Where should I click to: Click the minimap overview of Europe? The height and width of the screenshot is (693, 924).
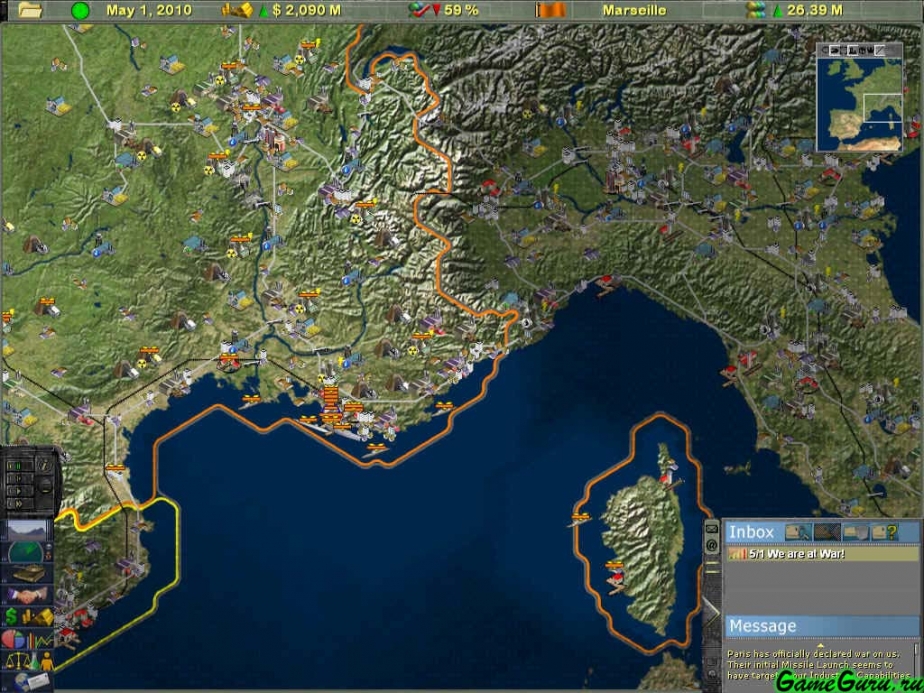point(860,104)
